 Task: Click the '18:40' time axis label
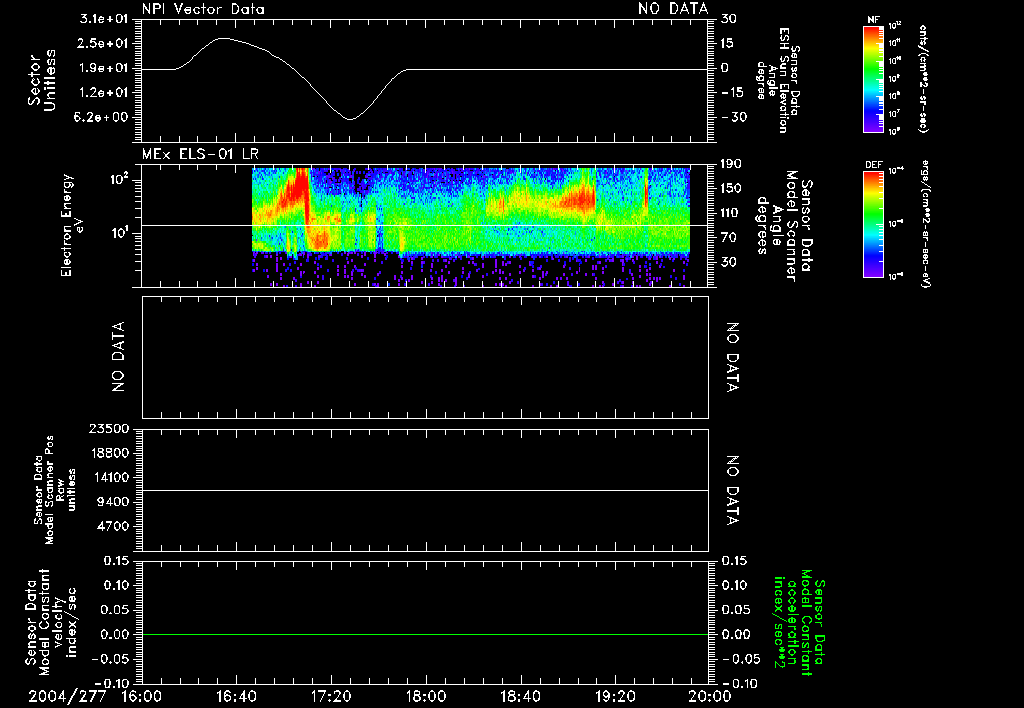tap(520, 696)
